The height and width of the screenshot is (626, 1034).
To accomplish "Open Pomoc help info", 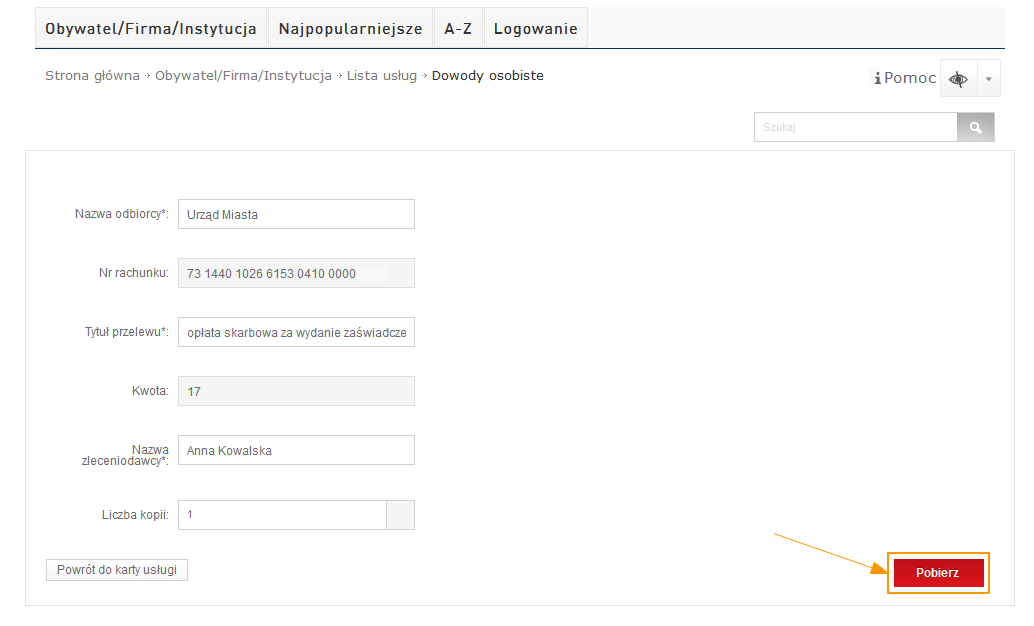I will point(905,78).
